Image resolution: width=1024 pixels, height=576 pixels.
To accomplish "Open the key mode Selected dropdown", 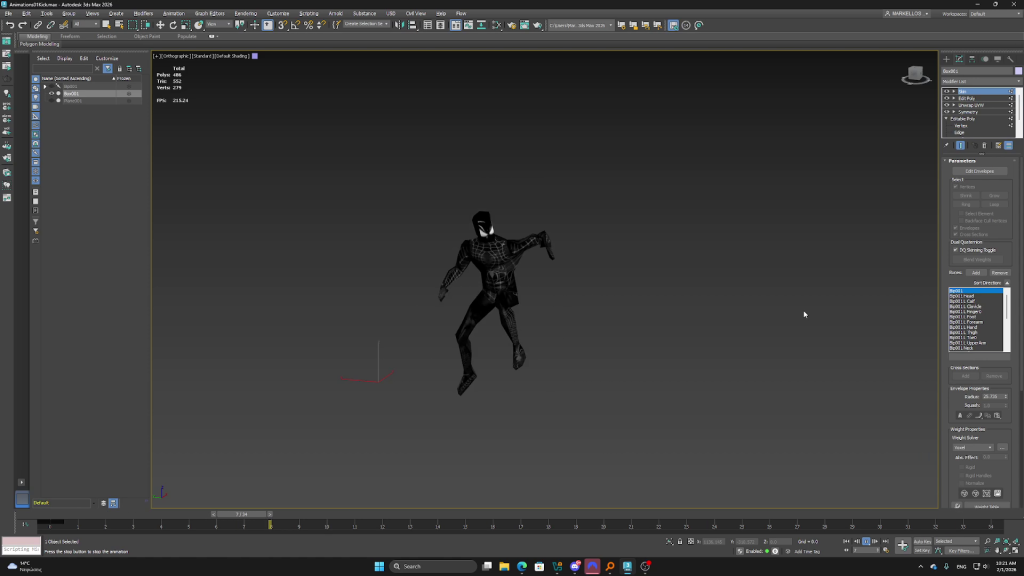I will pos(957,541).
